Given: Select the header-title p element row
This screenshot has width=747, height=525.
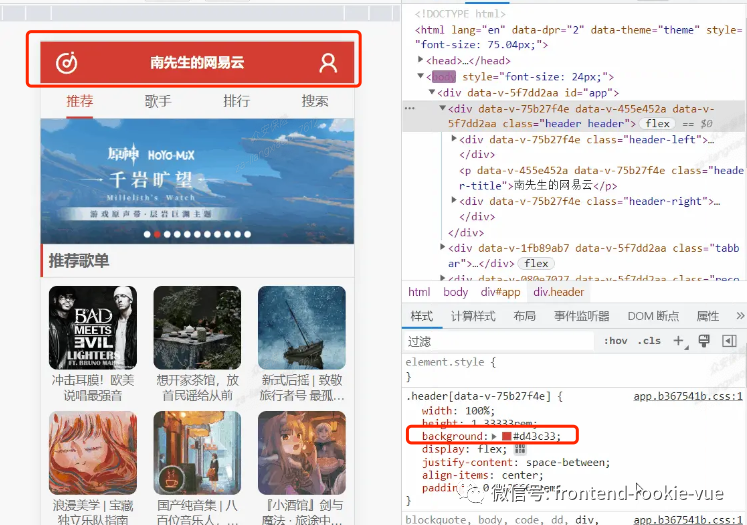Looking at the screenshot, I should tap(601, 178).
